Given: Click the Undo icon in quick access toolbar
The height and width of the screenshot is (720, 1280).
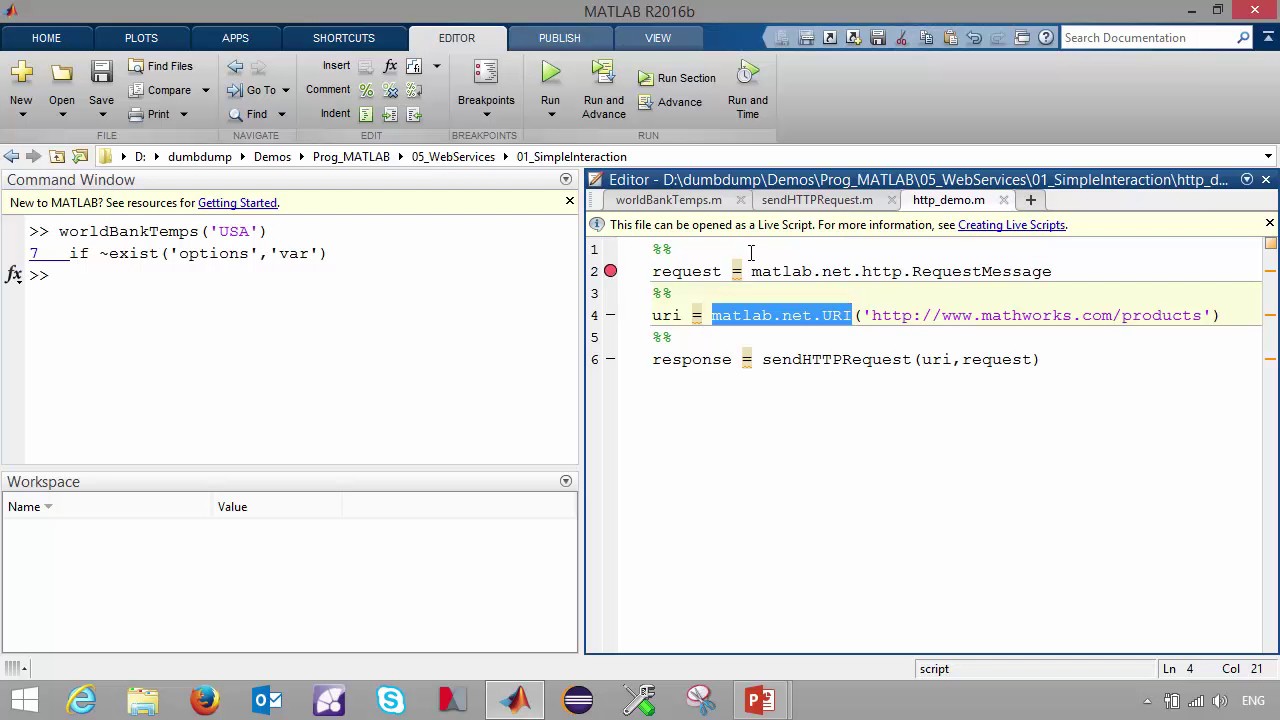Looking at the screenshot, I should click(974, 38).
